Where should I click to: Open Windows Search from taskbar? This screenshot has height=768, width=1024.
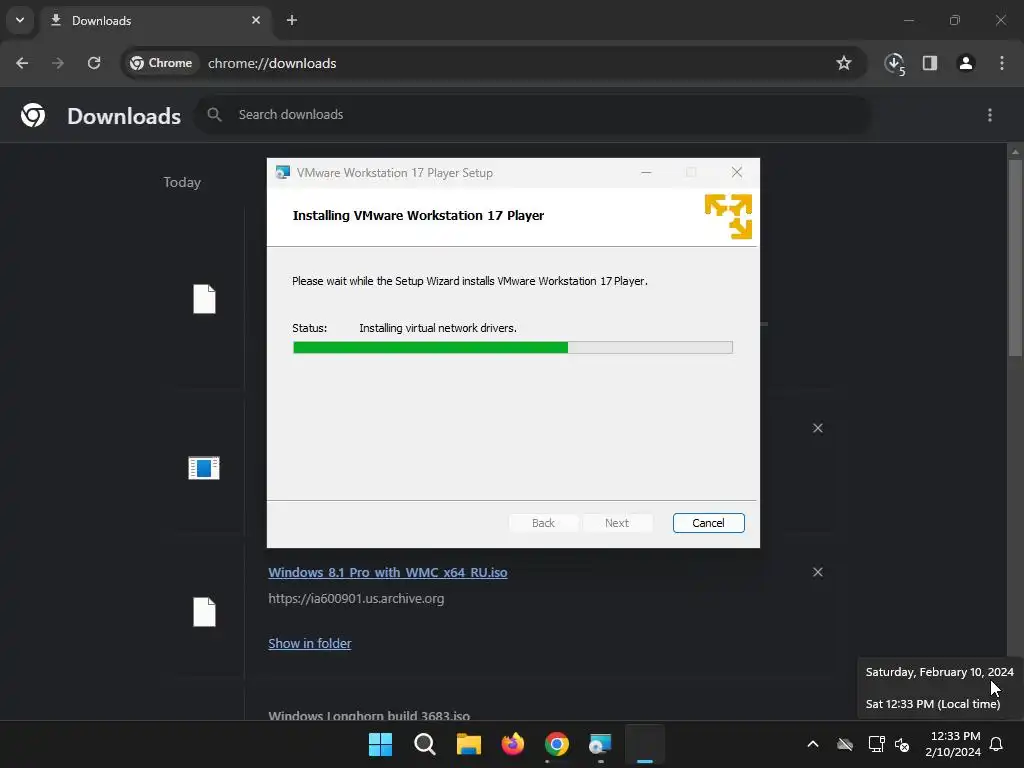pos(424,744)
